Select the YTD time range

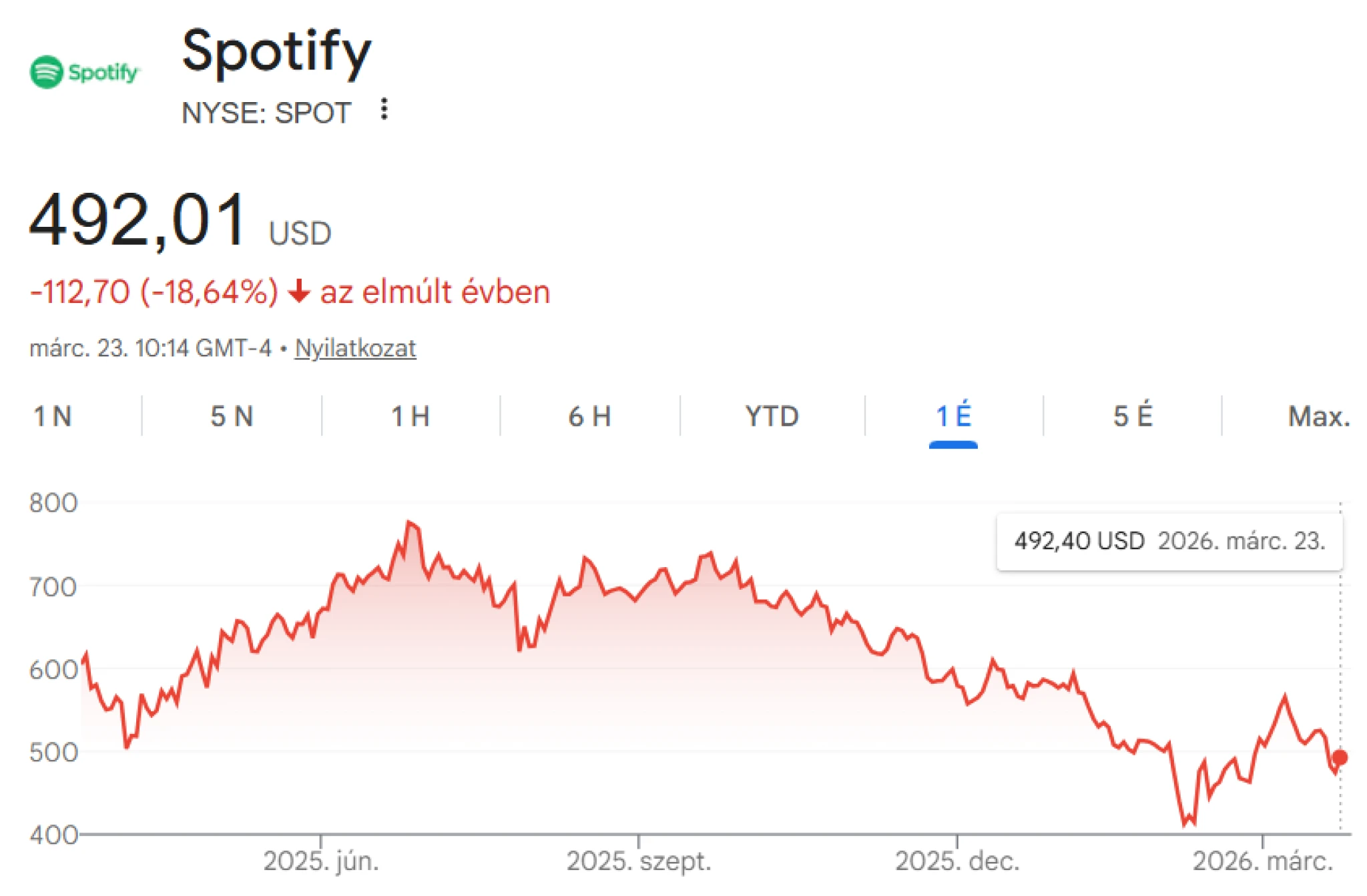point(772,416)
